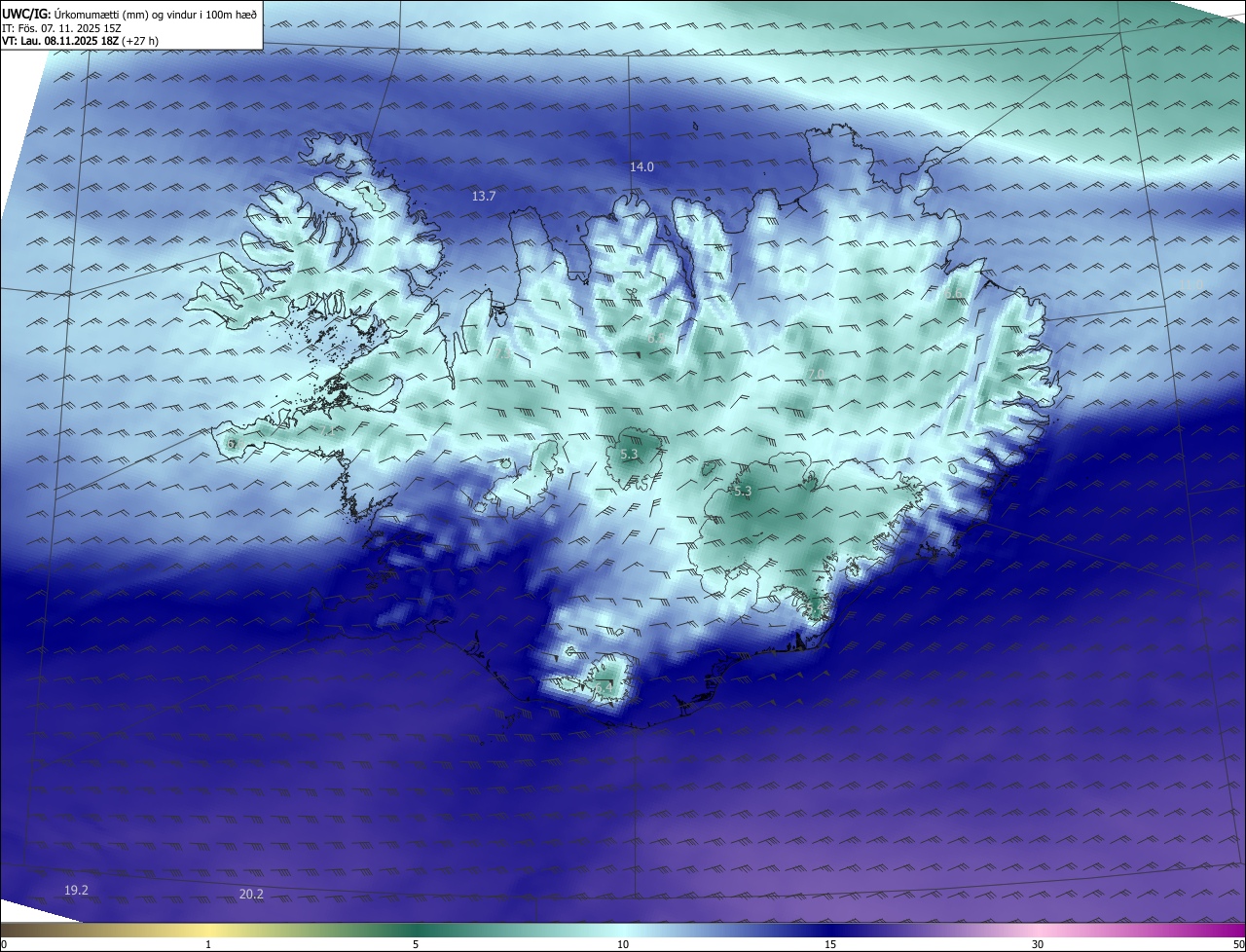The height and width of the screenshot is (952, 1246).
Task: Click the 19.2 value near the bottom-left corner
Action: pyautogui.click(x=76, y=891)
